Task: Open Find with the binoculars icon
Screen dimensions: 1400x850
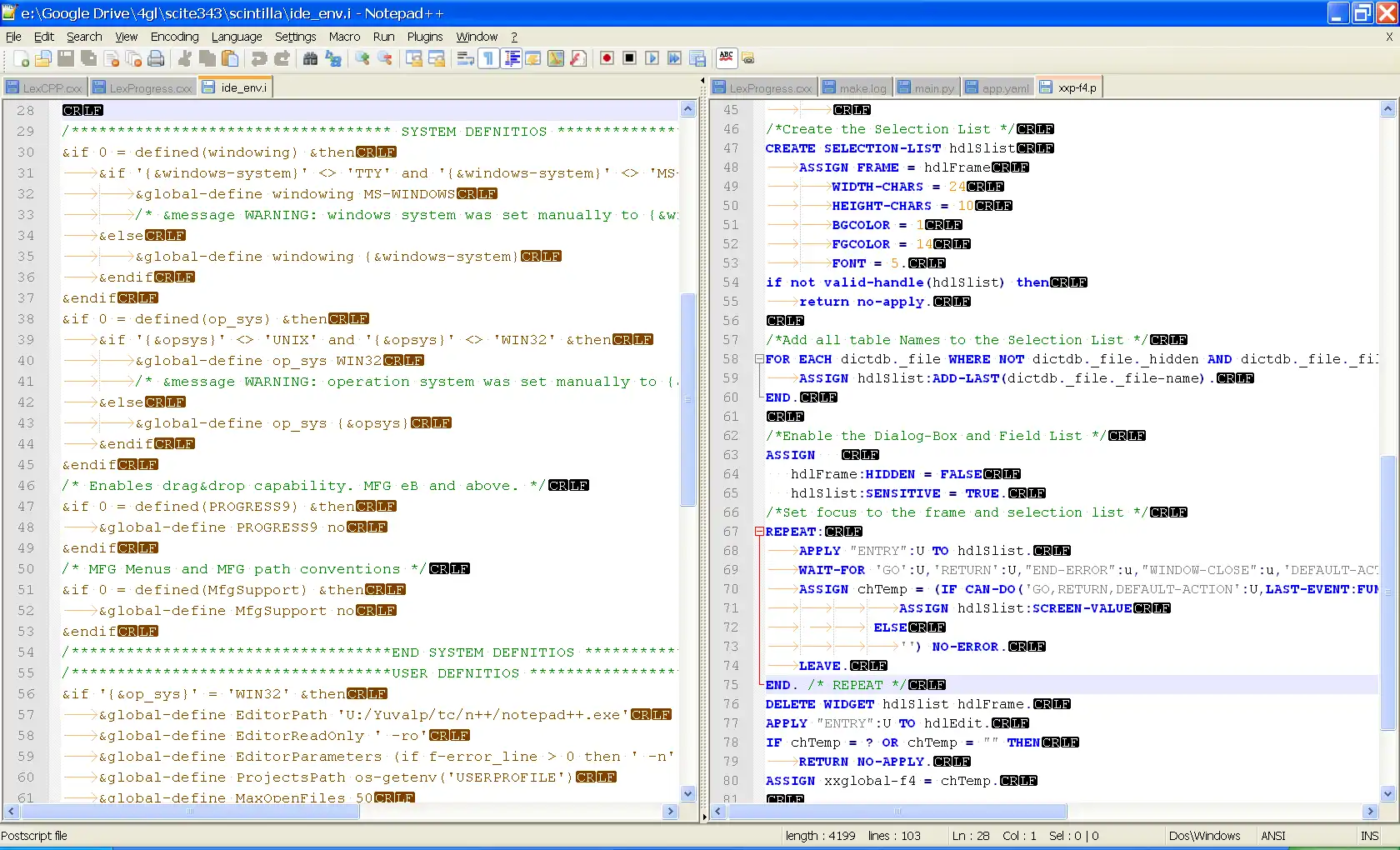Action: click(x=310, y=58)
